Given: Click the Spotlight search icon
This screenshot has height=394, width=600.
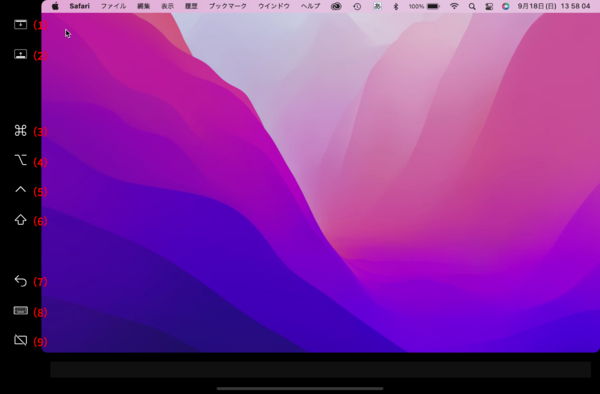Looking at the screenshot, I should coord(472,7).
